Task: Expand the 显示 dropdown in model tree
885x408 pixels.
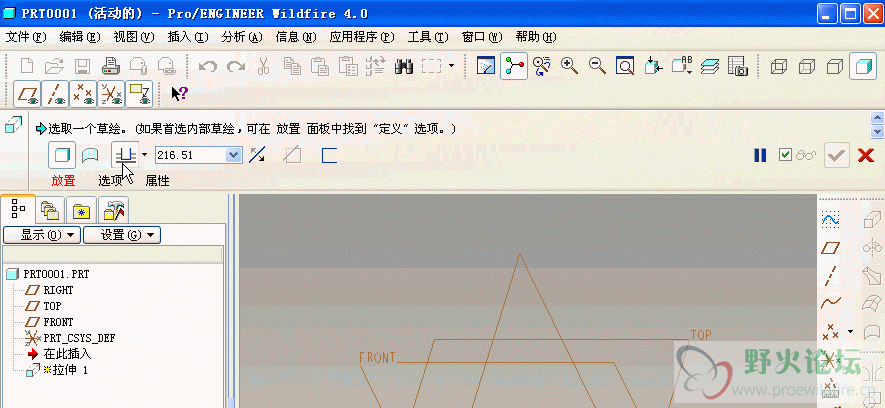Action: (x=42, y=235)
